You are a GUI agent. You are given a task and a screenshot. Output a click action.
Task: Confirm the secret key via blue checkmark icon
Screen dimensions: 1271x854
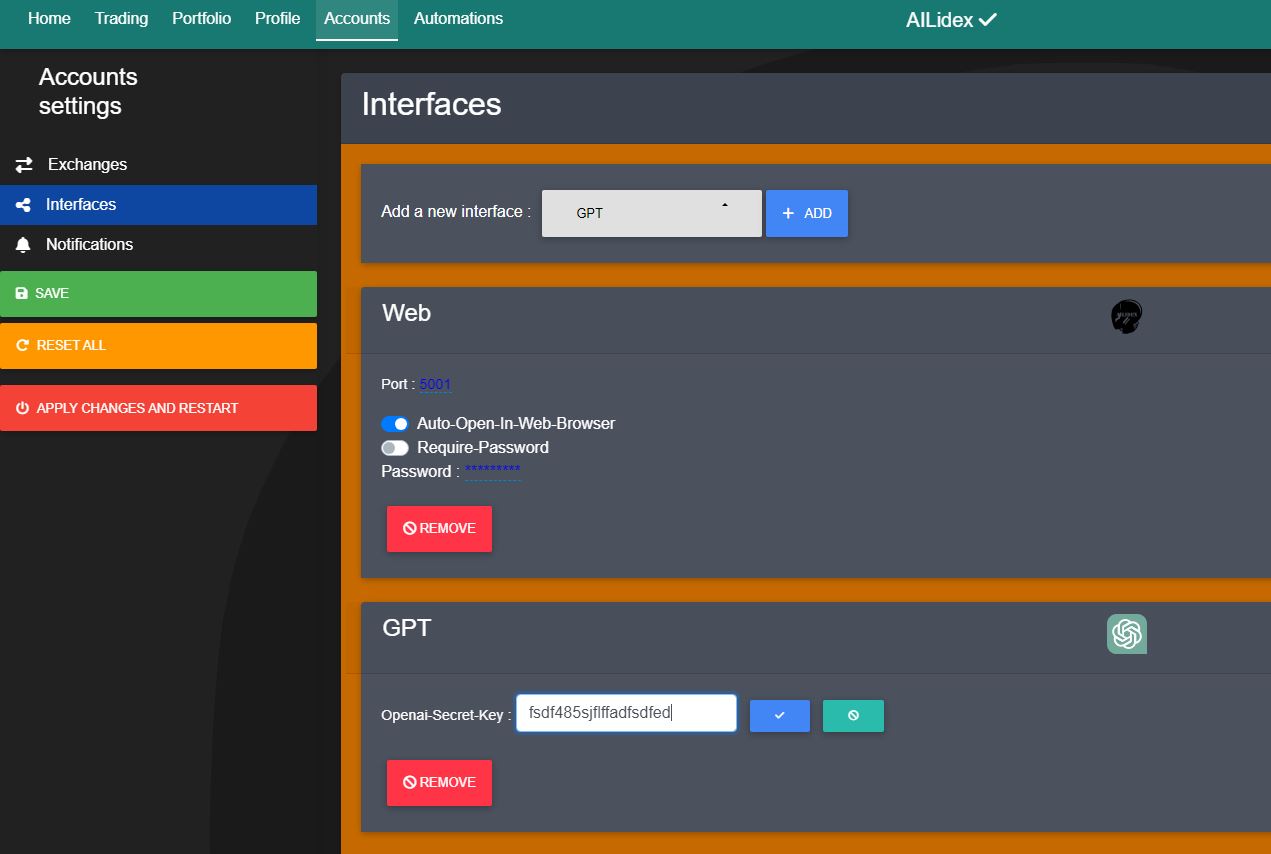tap(779, 715)
